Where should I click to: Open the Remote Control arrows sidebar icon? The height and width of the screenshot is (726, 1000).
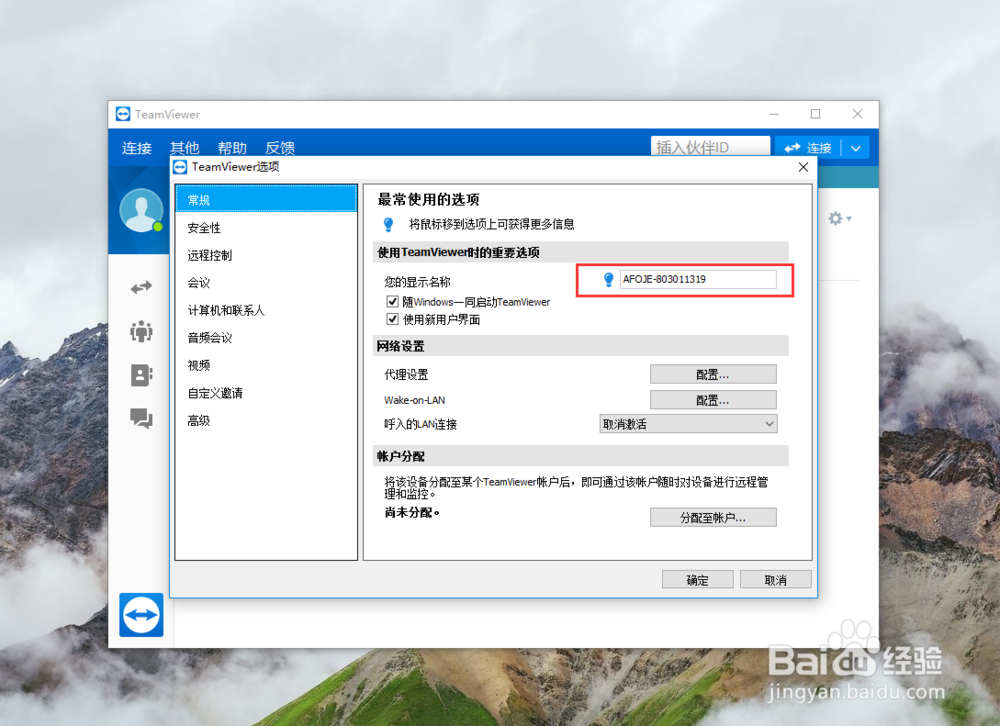pos(141,288)
